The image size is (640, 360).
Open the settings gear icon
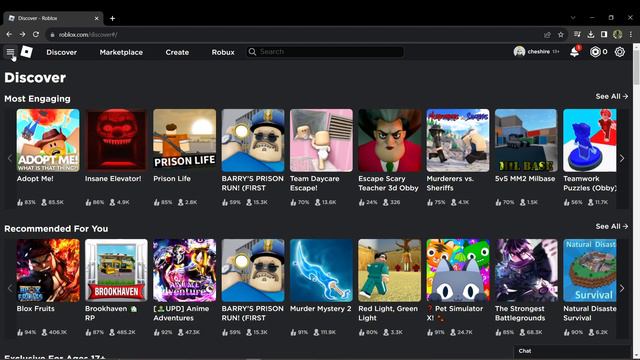point(620,52)
